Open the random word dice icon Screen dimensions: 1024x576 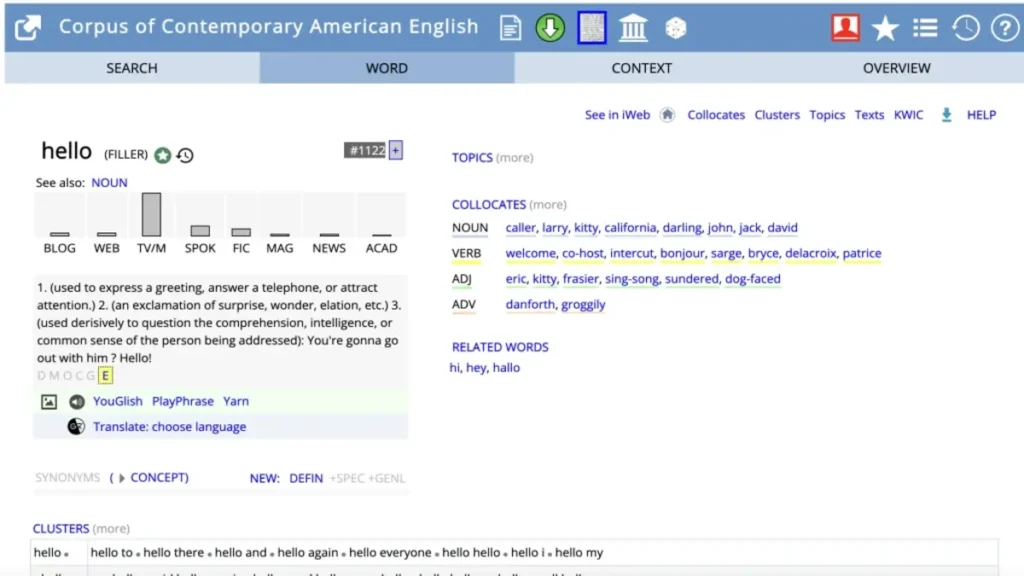point(675,28)
